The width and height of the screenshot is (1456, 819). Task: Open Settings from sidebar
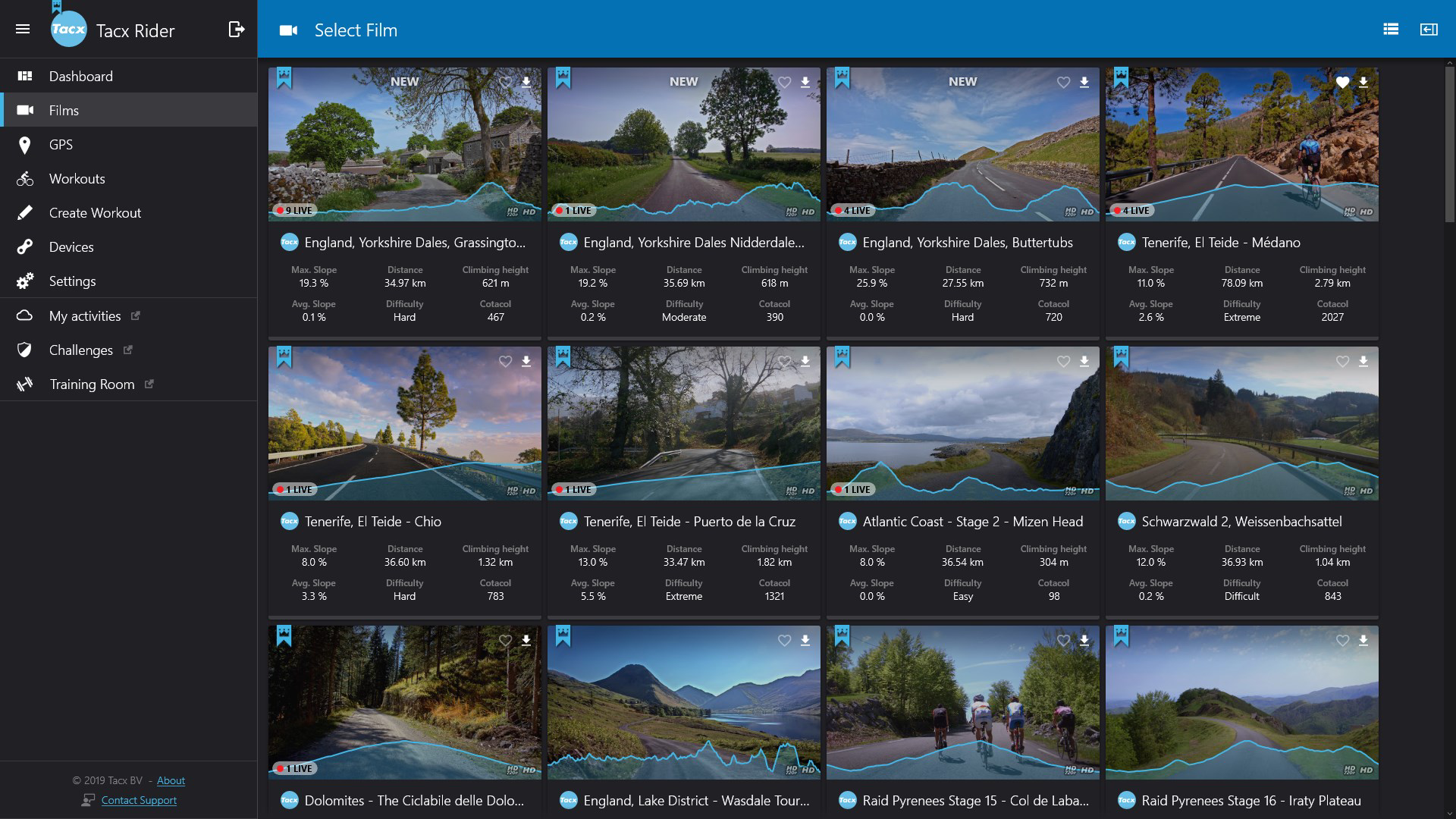[129, 281]
